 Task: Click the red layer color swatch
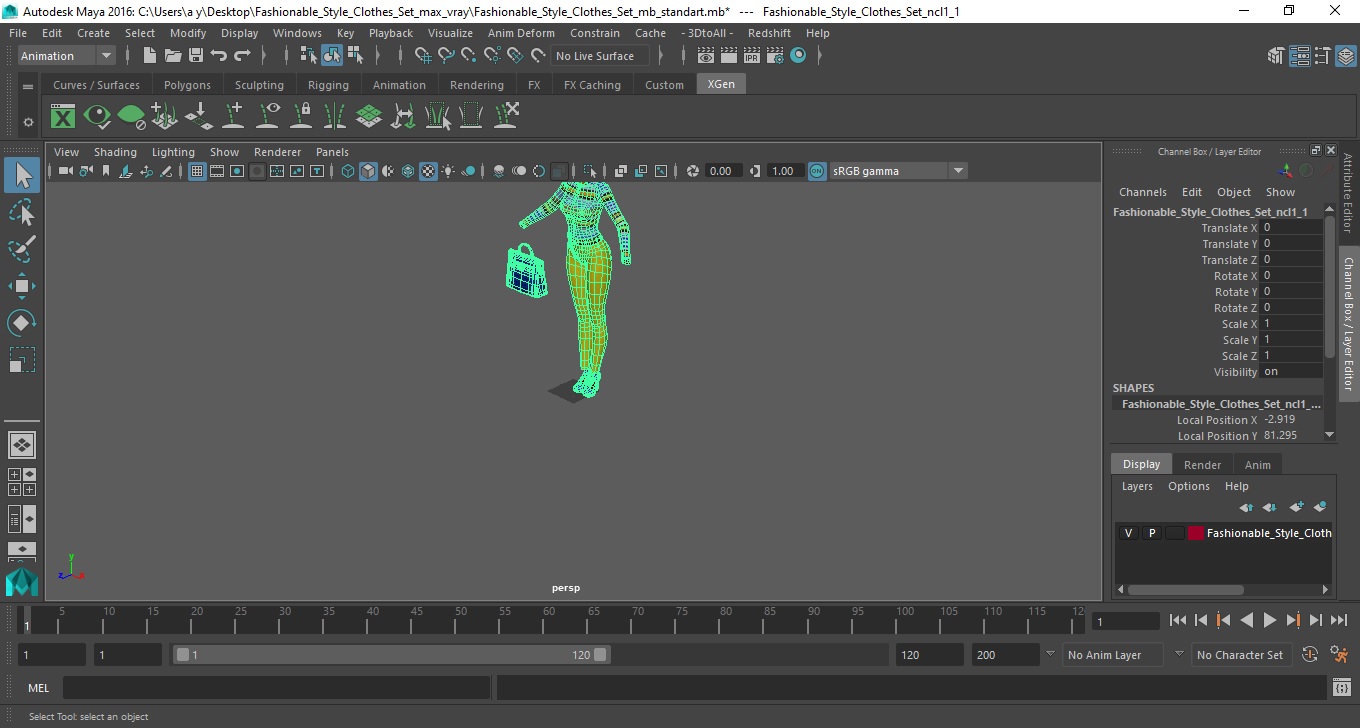[x=1196, y=533]
